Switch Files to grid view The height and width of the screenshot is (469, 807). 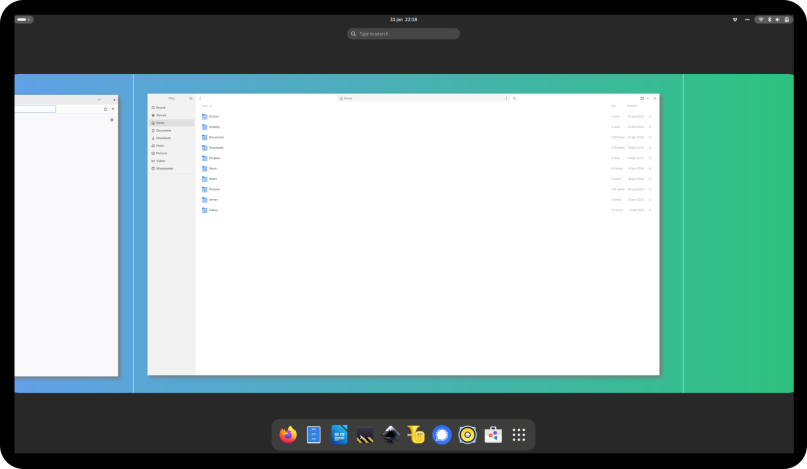pyautogui.click(x=642, y=98)
